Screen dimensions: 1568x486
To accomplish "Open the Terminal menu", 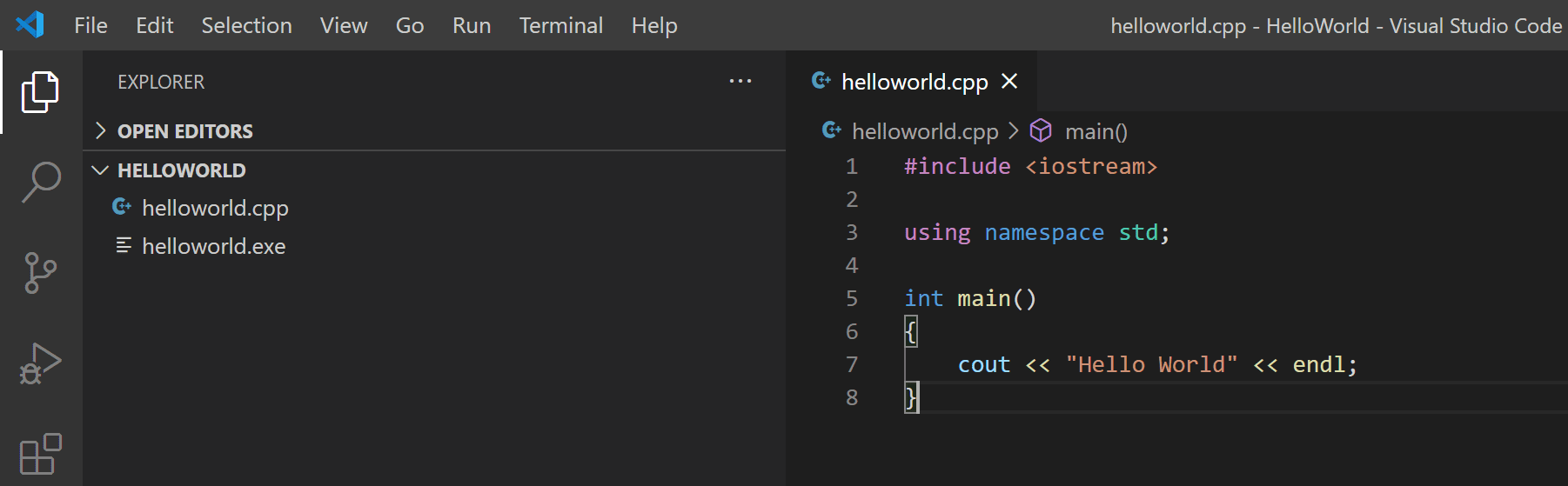I will pos(561,25).
